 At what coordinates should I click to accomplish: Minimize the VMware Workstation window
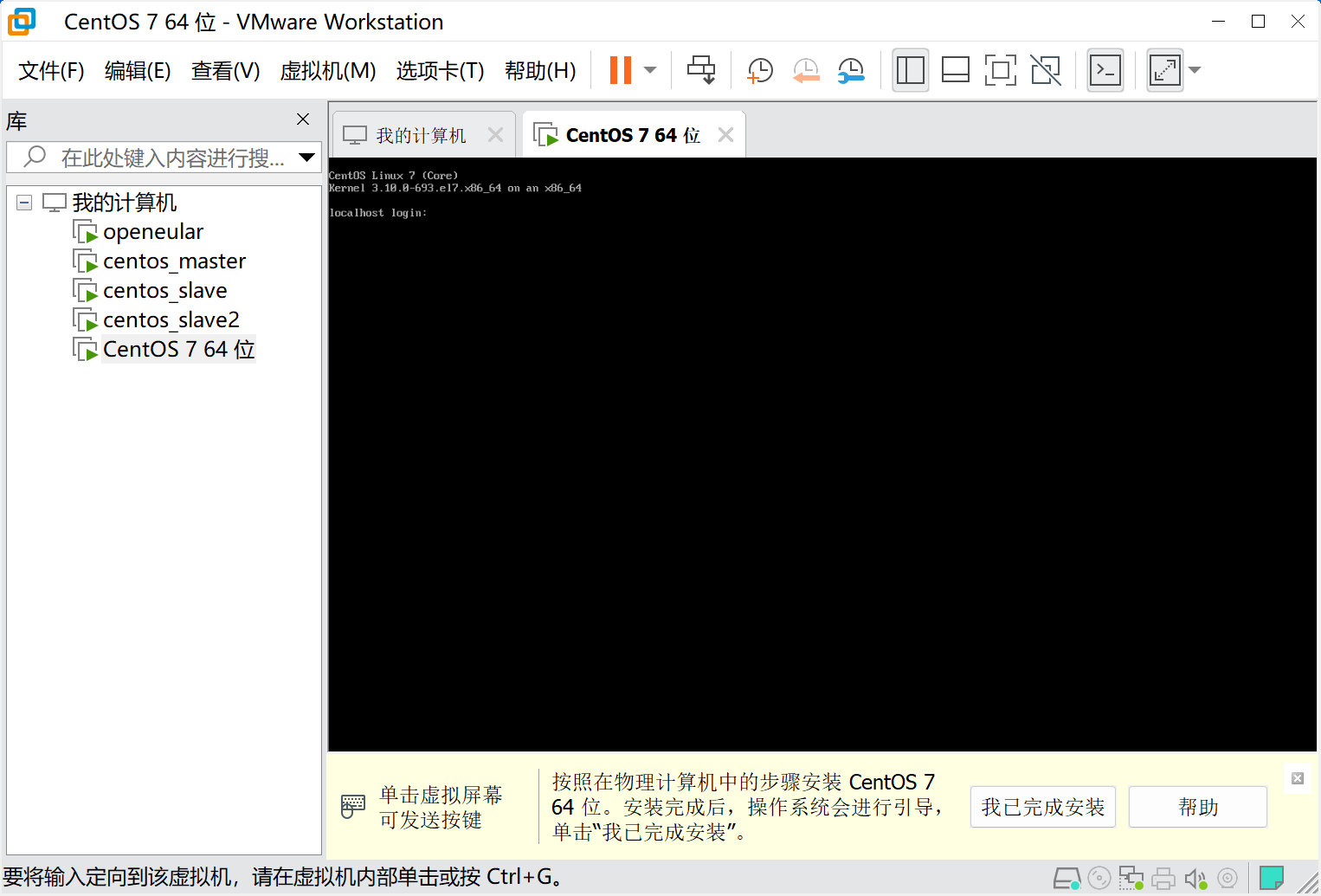pos(1219,22)
